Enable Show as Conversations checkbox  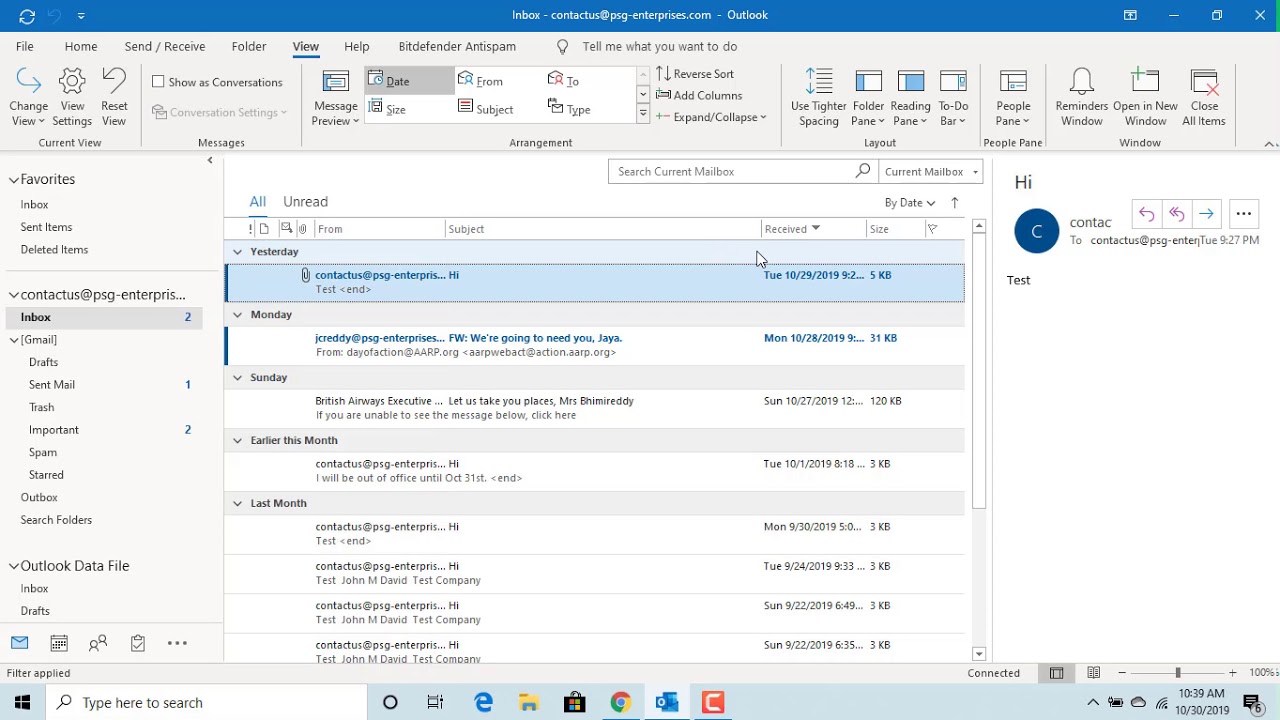point(158,82)
